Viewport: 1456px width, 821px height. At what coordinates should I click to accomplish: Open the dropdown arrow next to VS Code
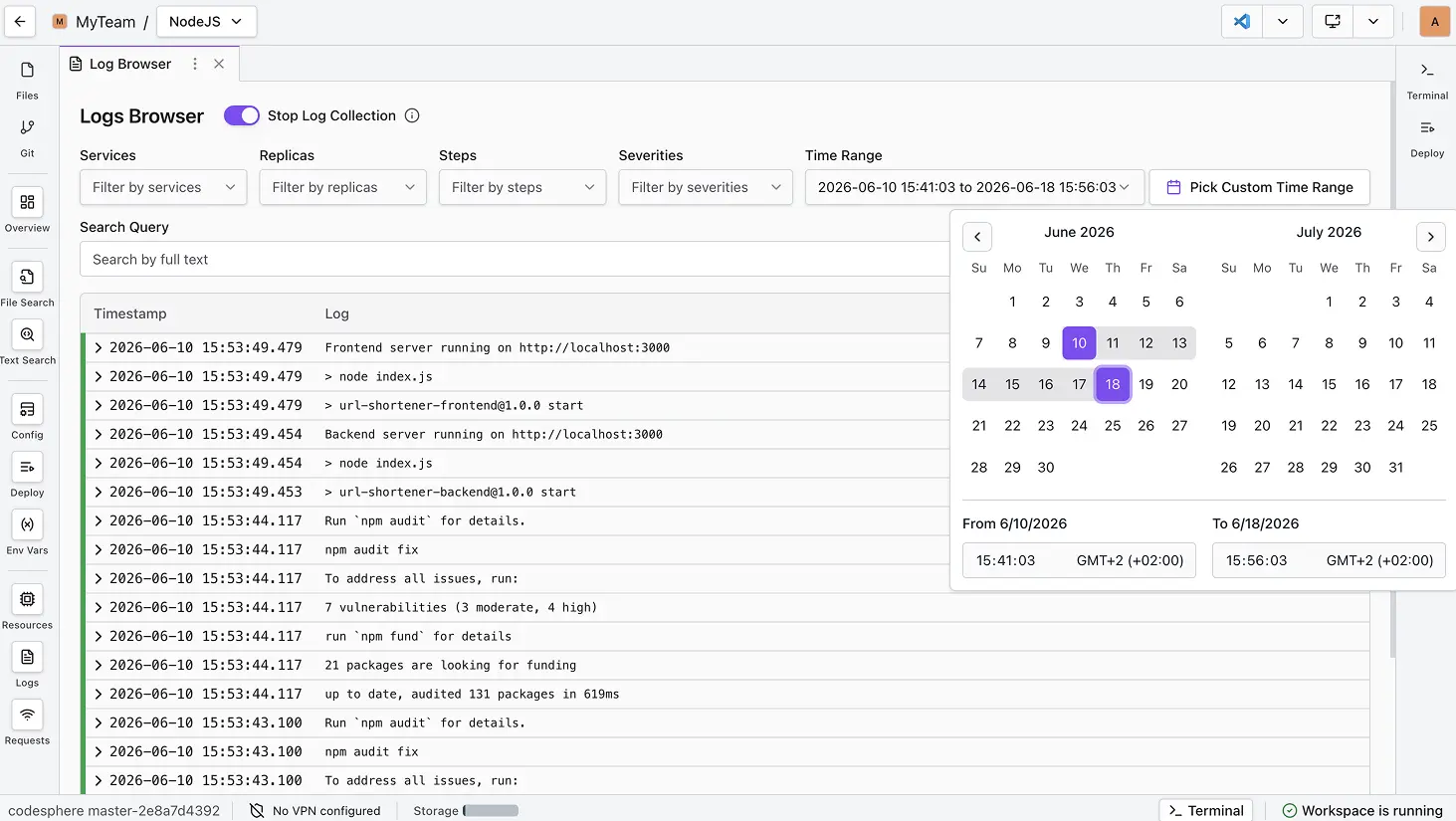click(x=1283, y=21)
